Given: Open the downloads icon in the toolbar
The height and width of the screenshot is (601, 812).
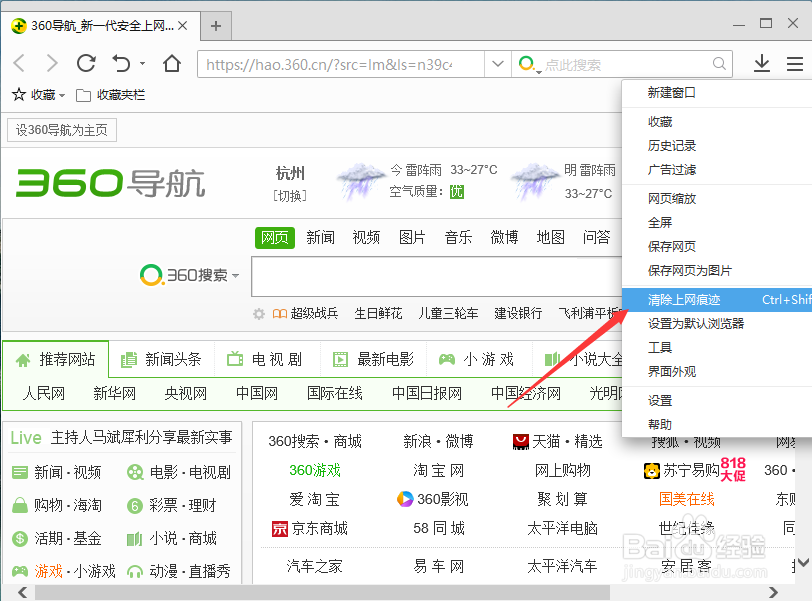Looking at the screenshot, I should [761, 64].
